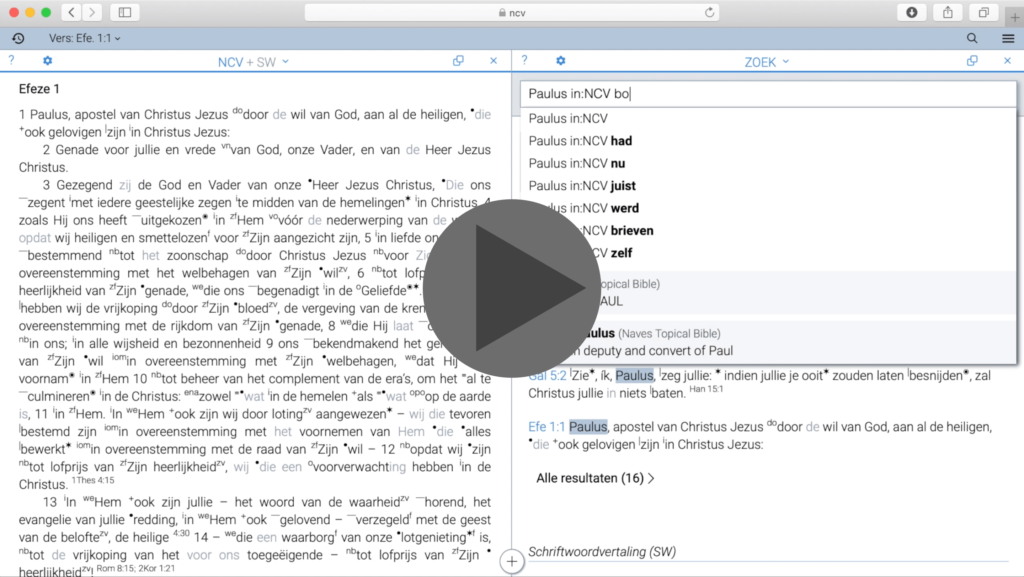The height and width of the screenshot is (577, 1024).
Task: Choose suggestion 'Paulus in:NCV brieven'
Action: (x=768, y=230)
